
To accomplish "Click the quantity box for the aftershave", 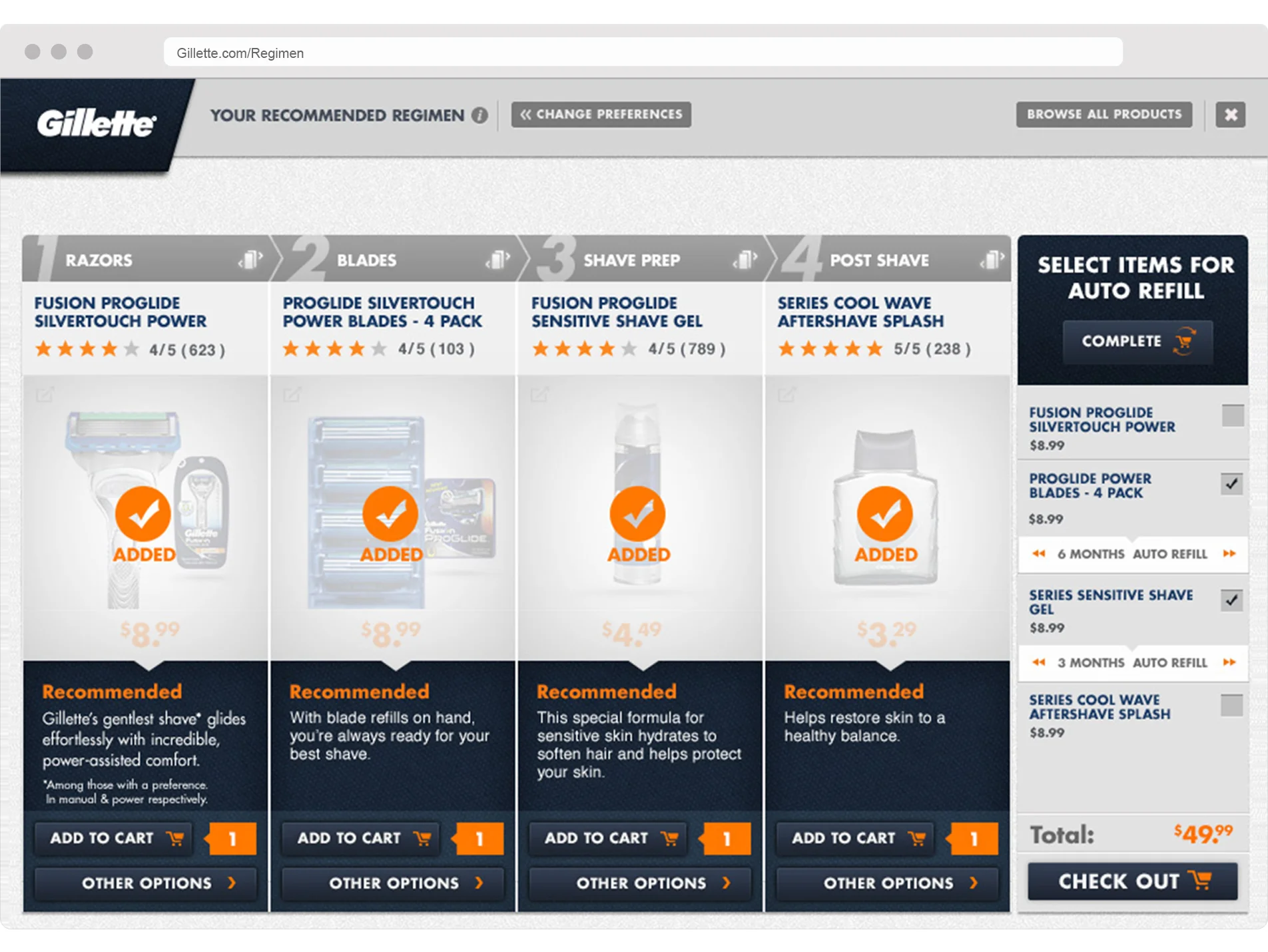I will (x=974, y=839).
